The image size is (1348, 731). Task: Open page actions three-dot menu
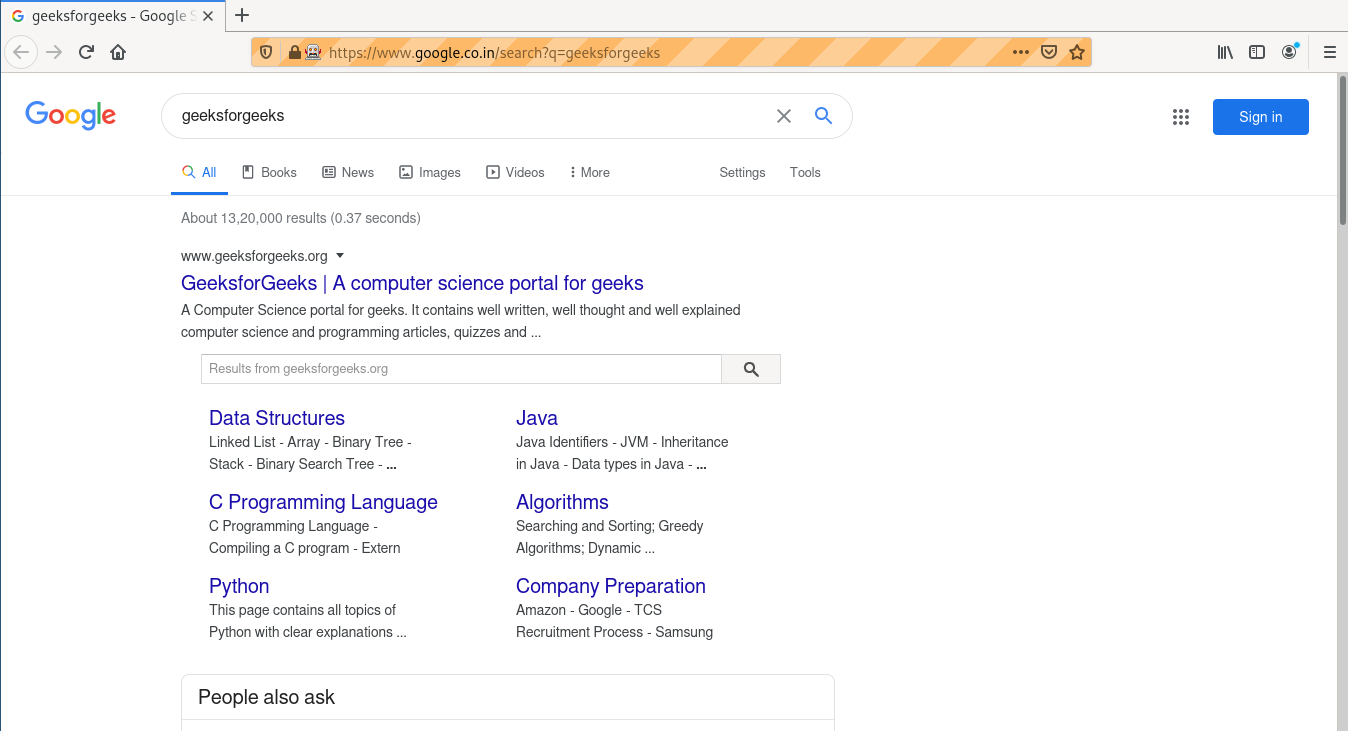1020,53
